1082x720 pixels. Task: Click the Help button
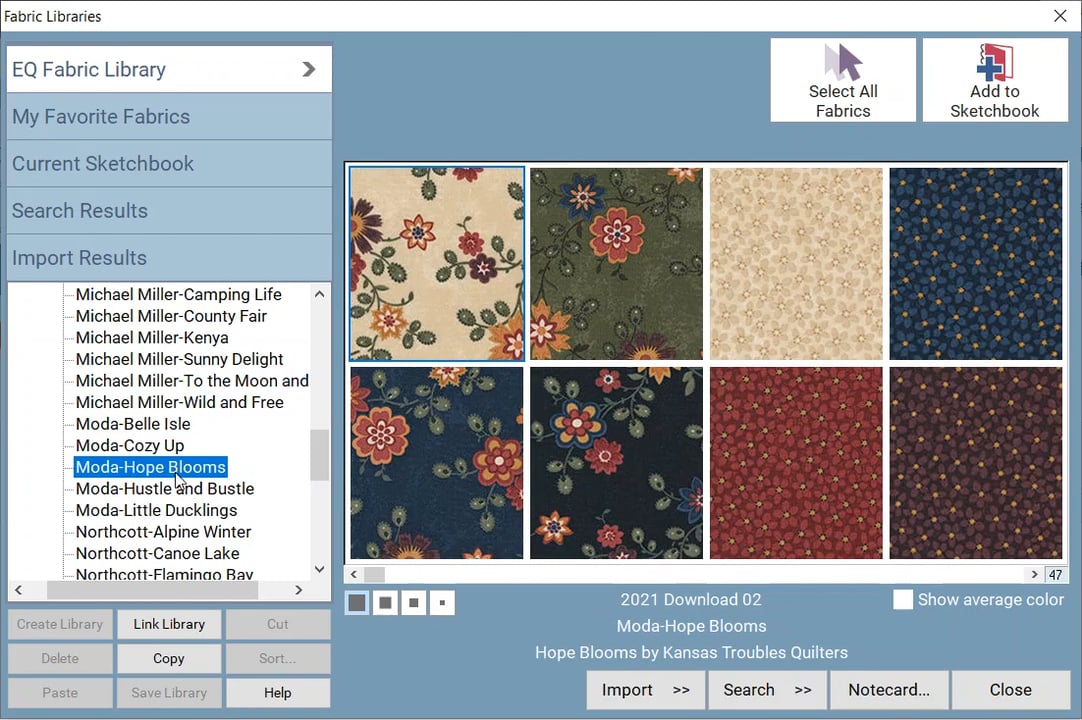[277, 692]
